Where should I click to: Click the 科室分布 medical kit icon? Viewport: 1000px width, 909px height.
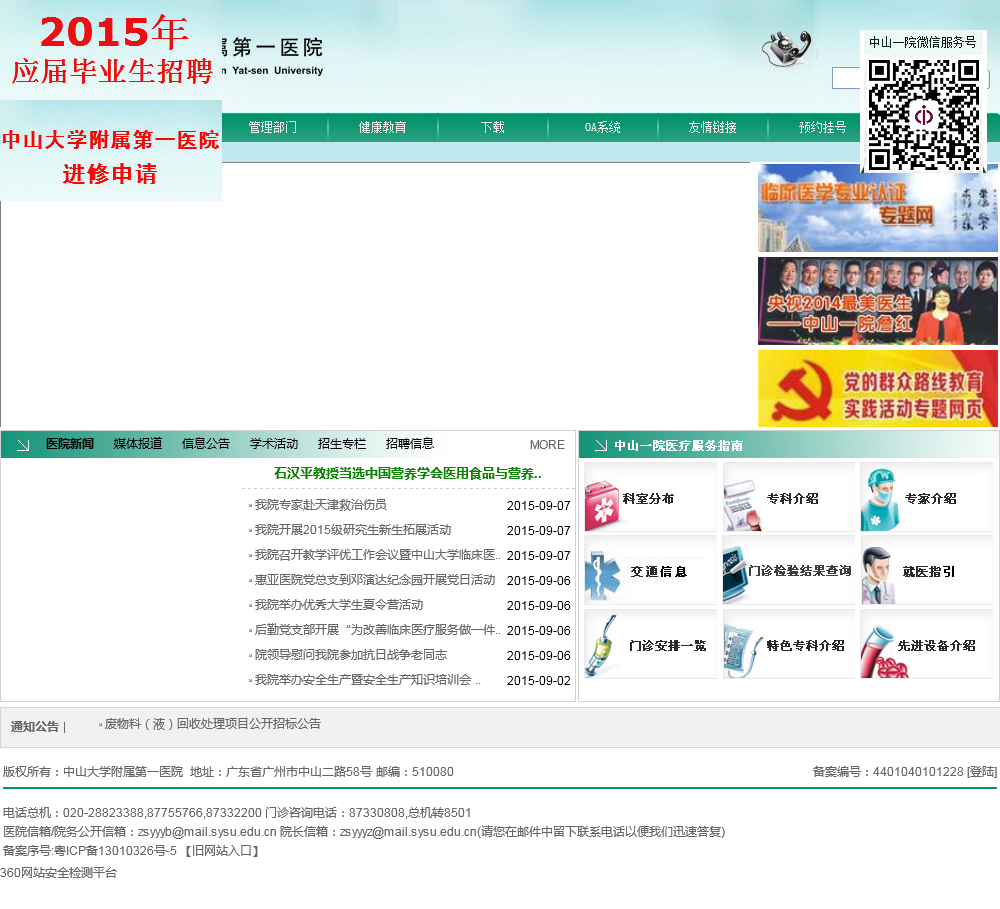(602, 505)
